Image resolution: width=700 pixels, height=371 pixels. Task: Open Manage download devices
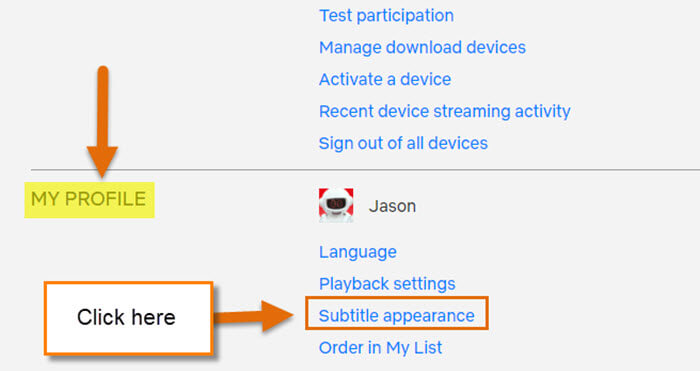click(x=422, y=47)
